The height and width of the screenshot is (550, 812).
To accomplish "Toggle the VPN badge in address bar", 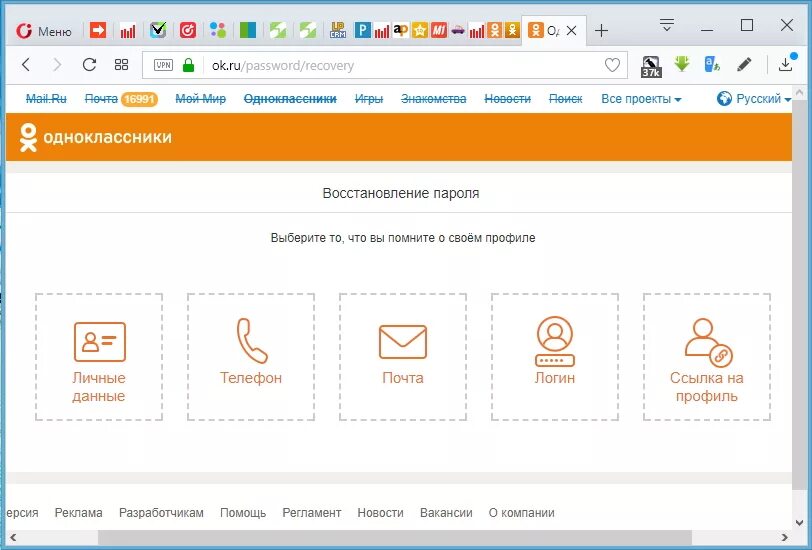I will point(163,65).
